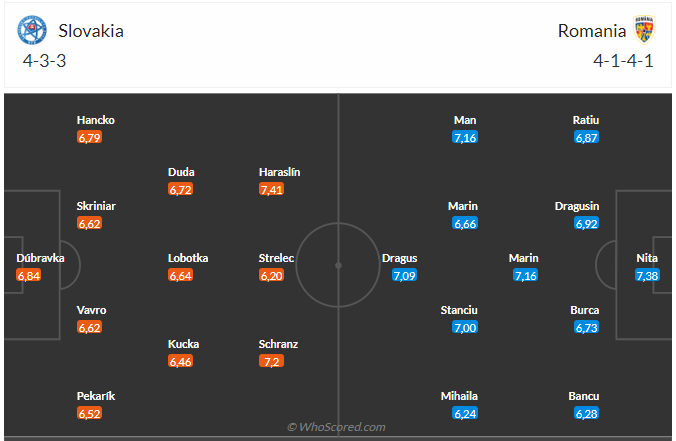Select the Romania team name

click(x=591, y=30)
